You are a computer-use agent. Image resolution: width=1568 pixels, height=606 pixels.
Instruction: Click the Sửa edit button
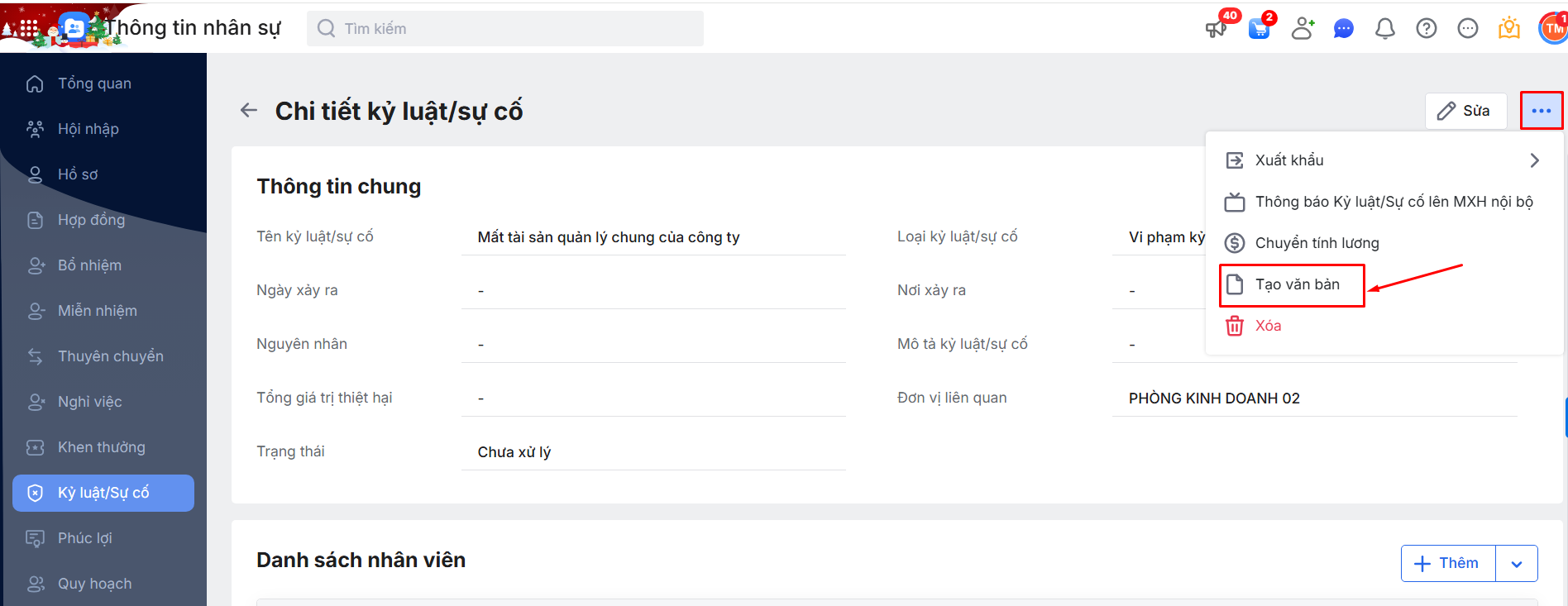[x=1465, y=111]
